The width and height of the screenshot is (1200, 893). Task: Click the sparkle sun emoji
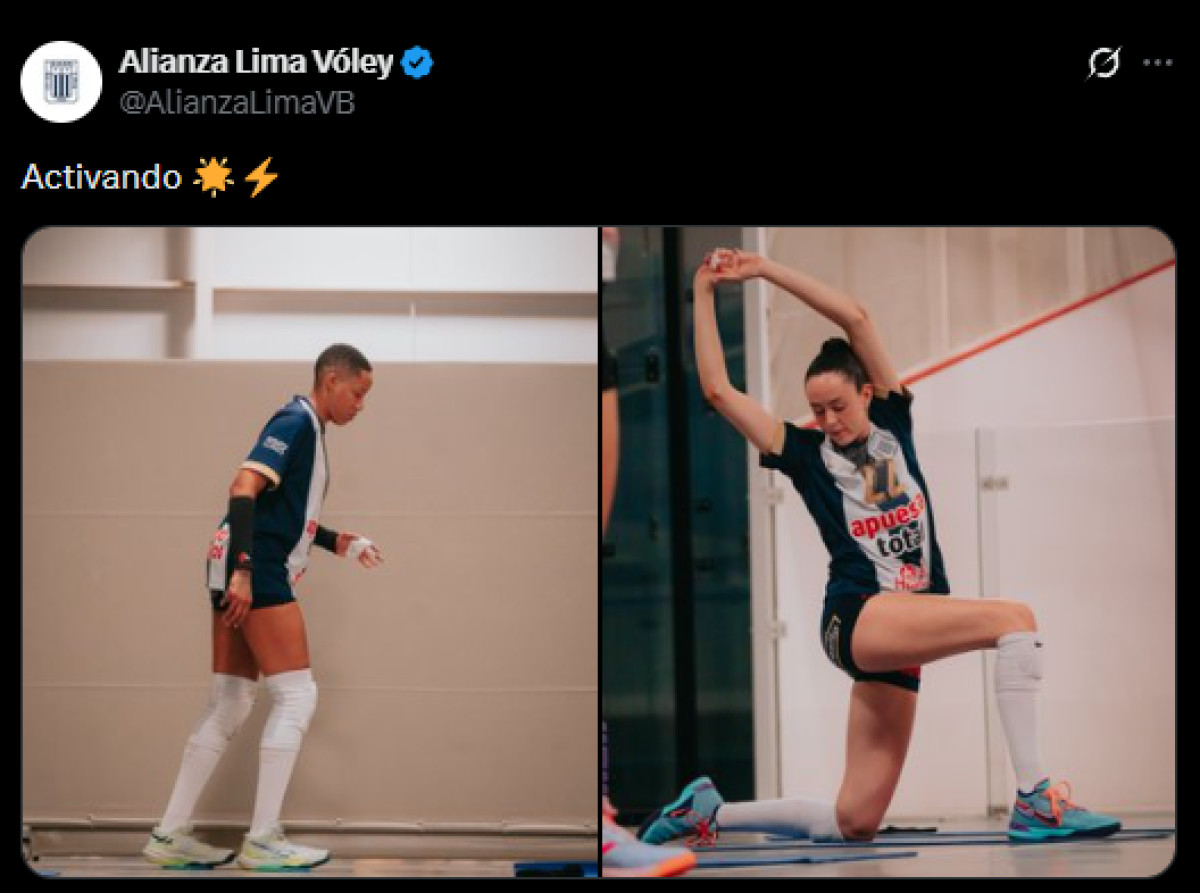coord(213,177)
